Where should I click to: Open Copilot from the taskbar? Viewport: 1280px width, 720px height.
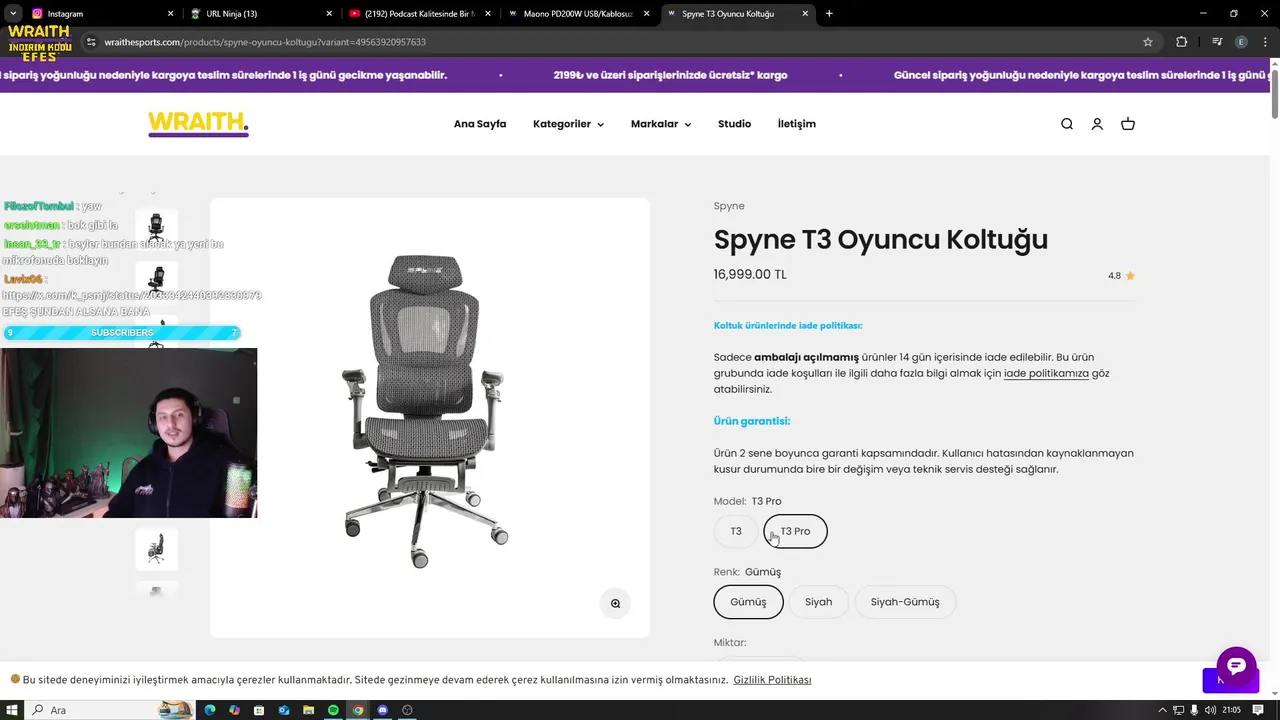click(234, 710)
